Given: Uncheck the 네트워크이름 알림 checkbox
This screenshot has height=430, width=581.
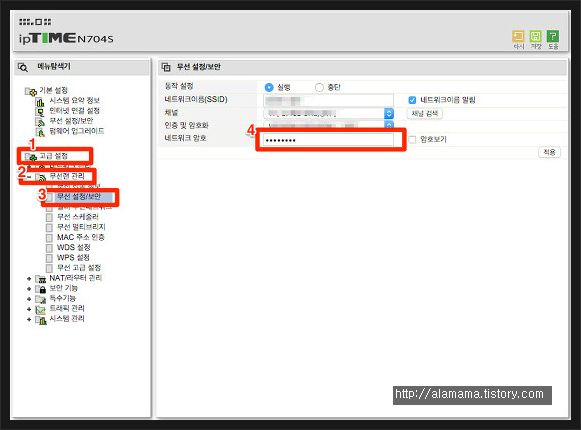Looking at the screenshot, I should [x=412, y=100].
